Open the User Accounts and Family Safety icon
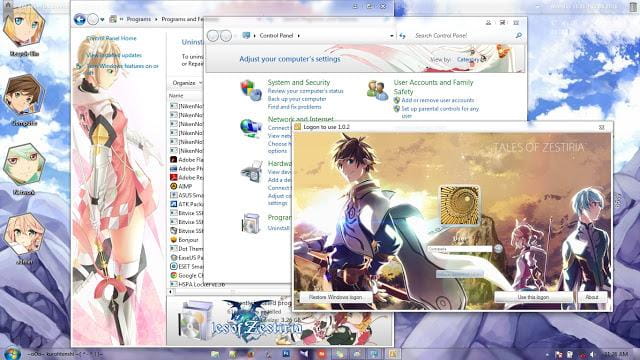The width and height of the screenshot is (640, 360). tap(377, 90)
